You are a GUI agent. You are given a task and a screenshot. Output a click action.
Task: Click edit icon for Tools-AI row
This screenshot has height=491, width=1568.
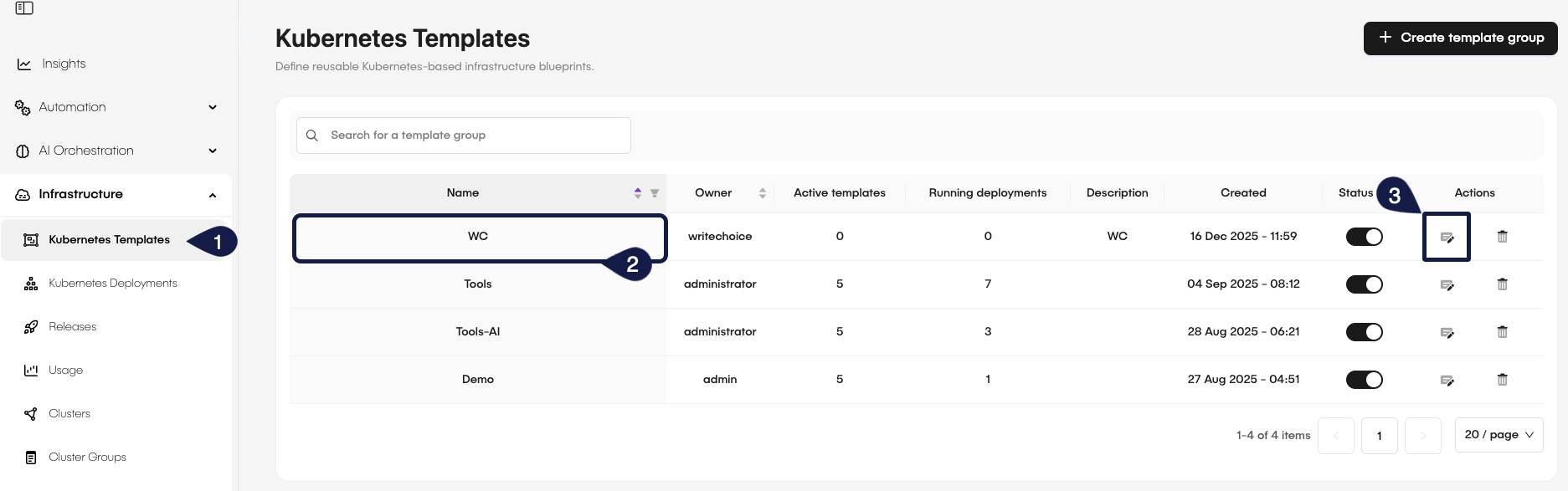point(1446,332)
